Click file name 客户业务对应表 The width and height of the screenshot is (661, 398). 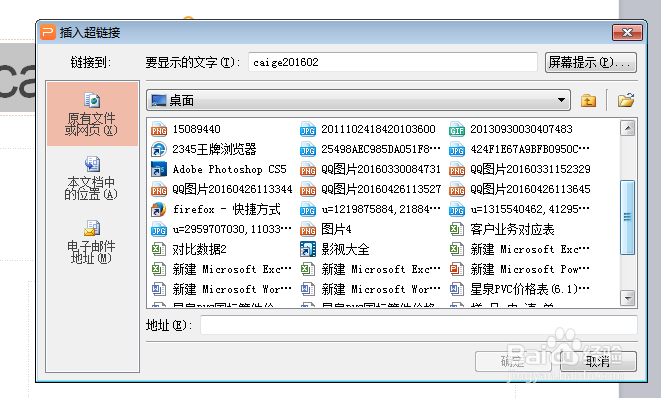[x=512, y=229]
